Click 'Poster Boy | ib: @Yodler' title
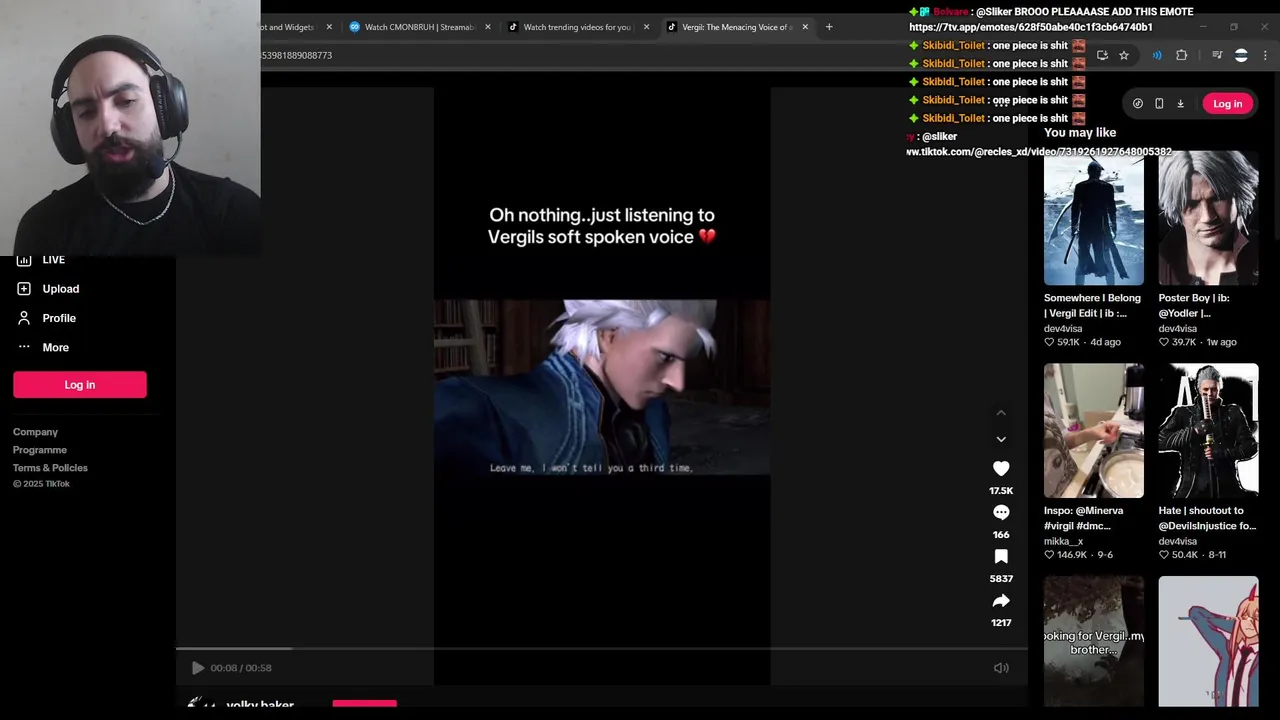This screenshot has height=720, width=1280. click(1194, 305)
